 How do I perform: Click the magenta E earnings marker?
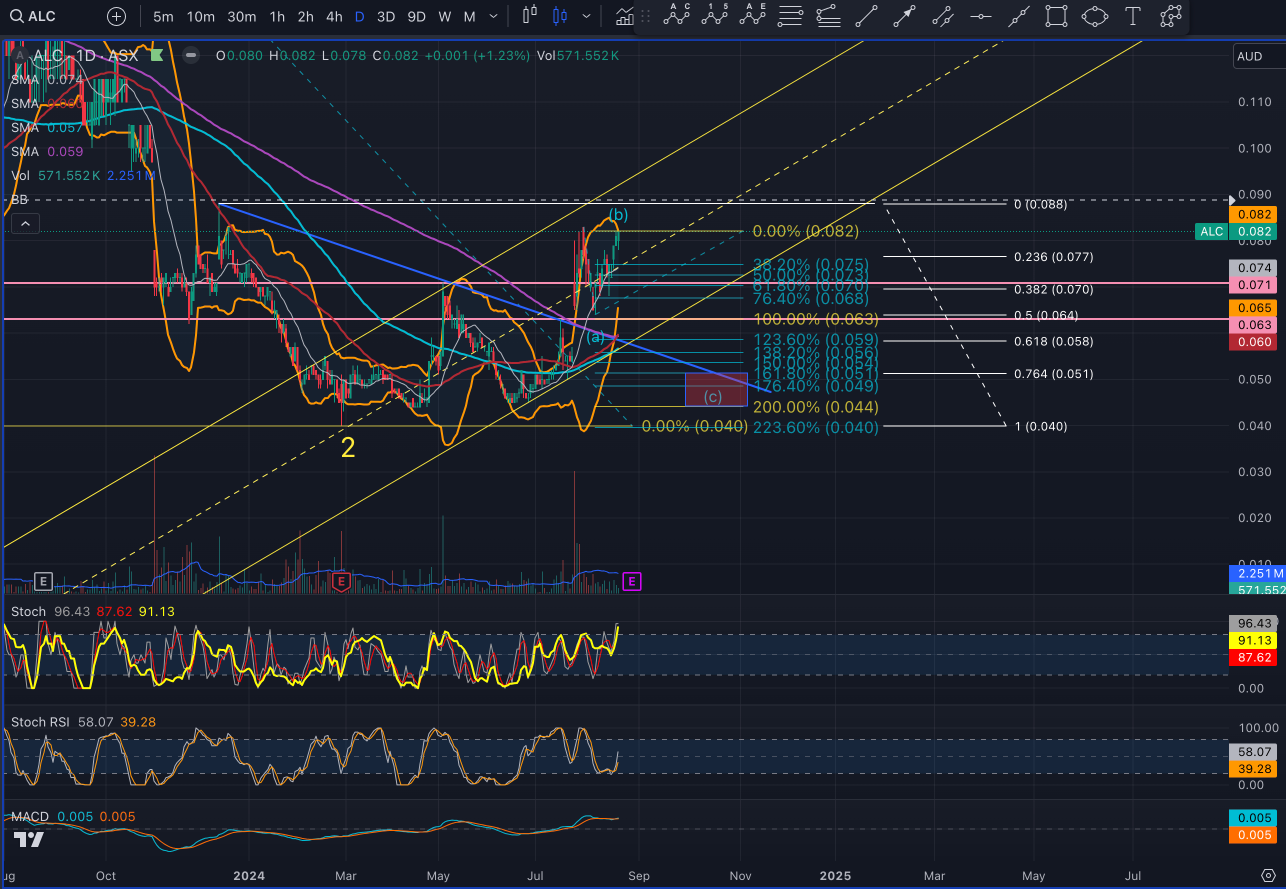(x=632, y=580)
